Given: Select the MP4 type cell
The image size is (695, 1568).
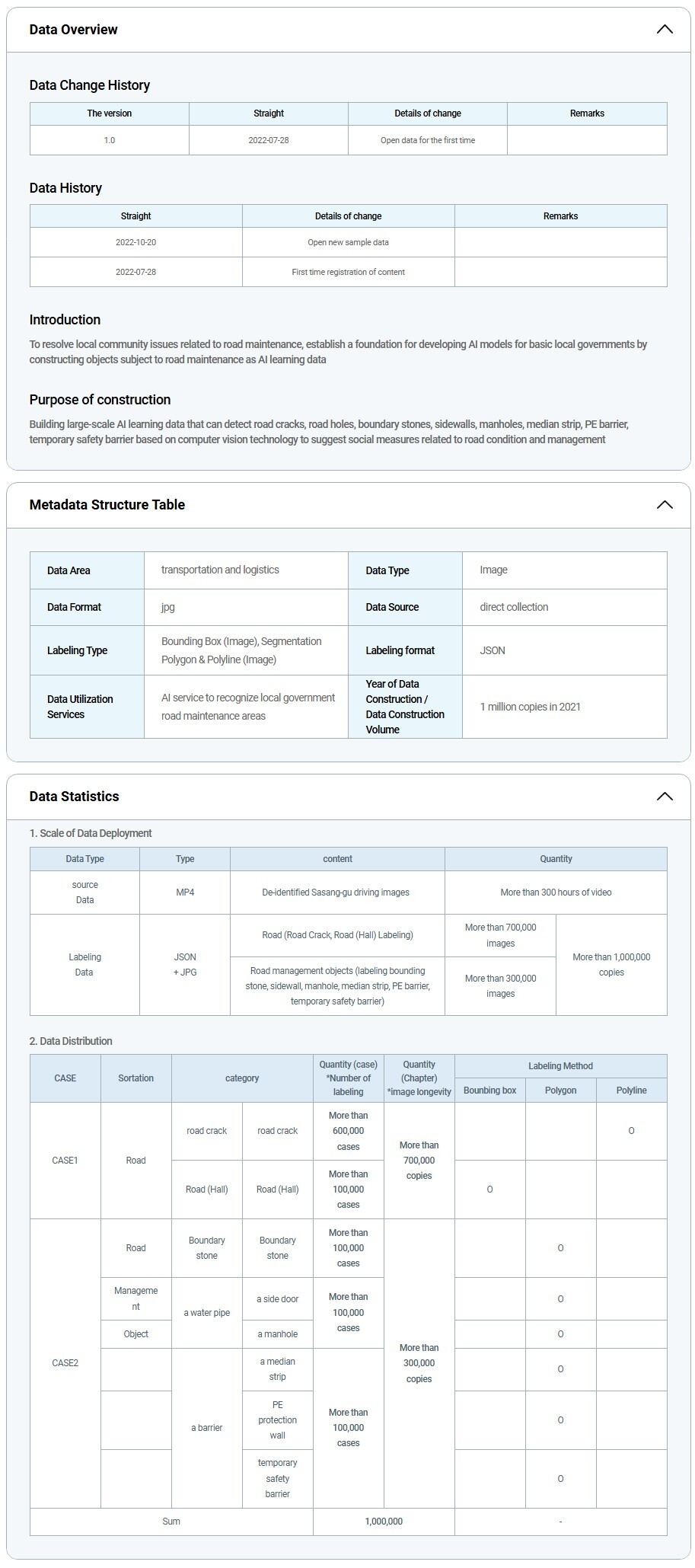Looking at the screenshot, I should [185, 893].
